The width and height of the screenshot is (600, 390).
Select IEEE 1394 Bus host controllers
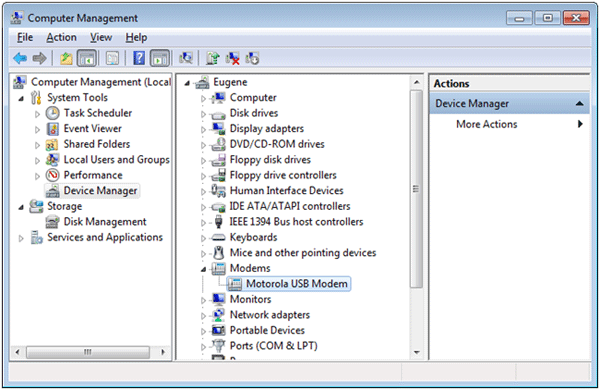point(296,222)
